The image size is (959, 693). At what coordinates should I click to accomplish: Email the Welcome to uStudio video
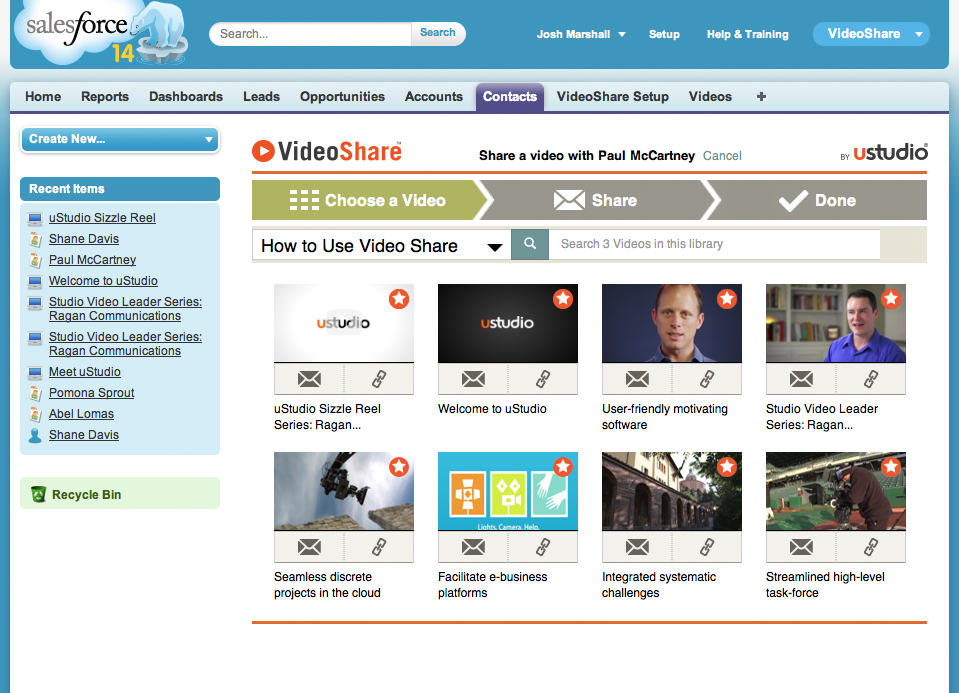(x=473, y=379)
